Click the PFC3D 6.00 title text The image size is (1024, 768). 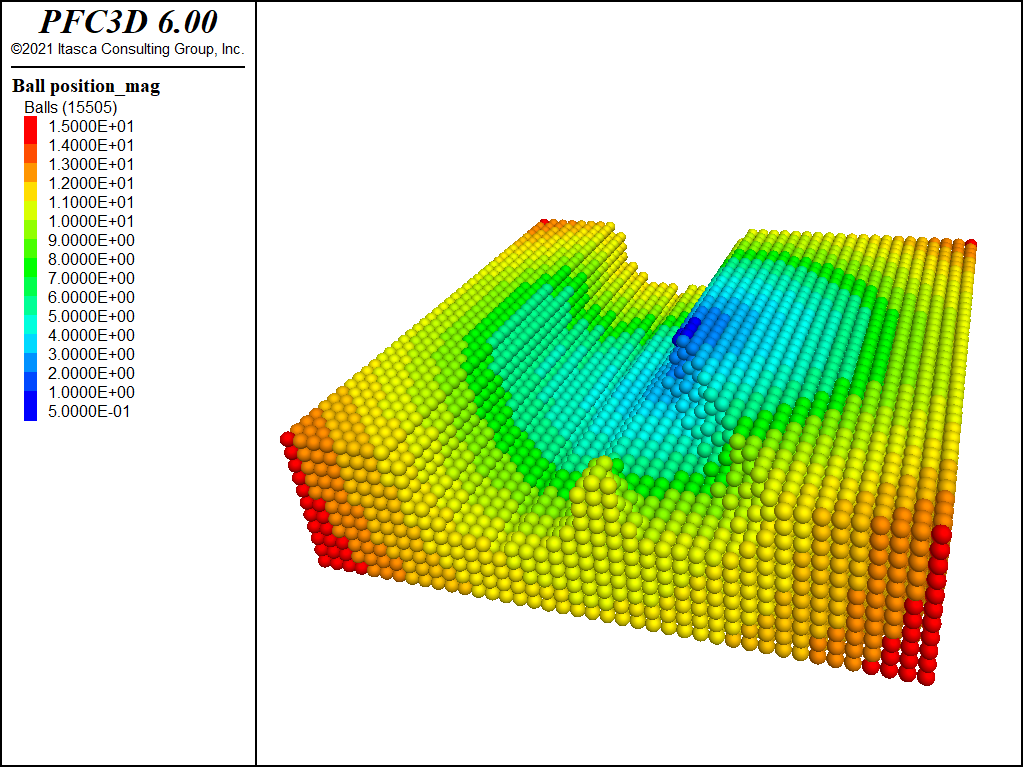coord(128,22)
